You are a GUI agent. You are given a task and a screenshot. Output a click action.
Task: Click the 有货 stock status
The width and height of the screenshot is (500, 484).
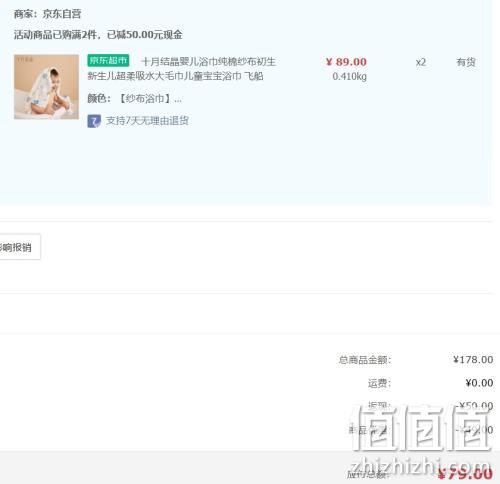pyautogui.click(x=466, y=62)
